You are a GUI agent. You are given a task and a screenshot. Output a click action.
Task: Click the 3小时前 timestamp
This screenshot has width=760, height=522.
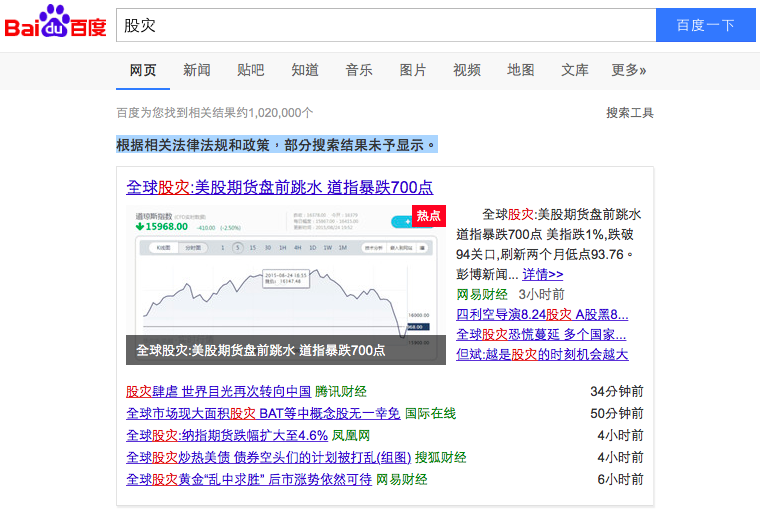(x=541, y=294)
